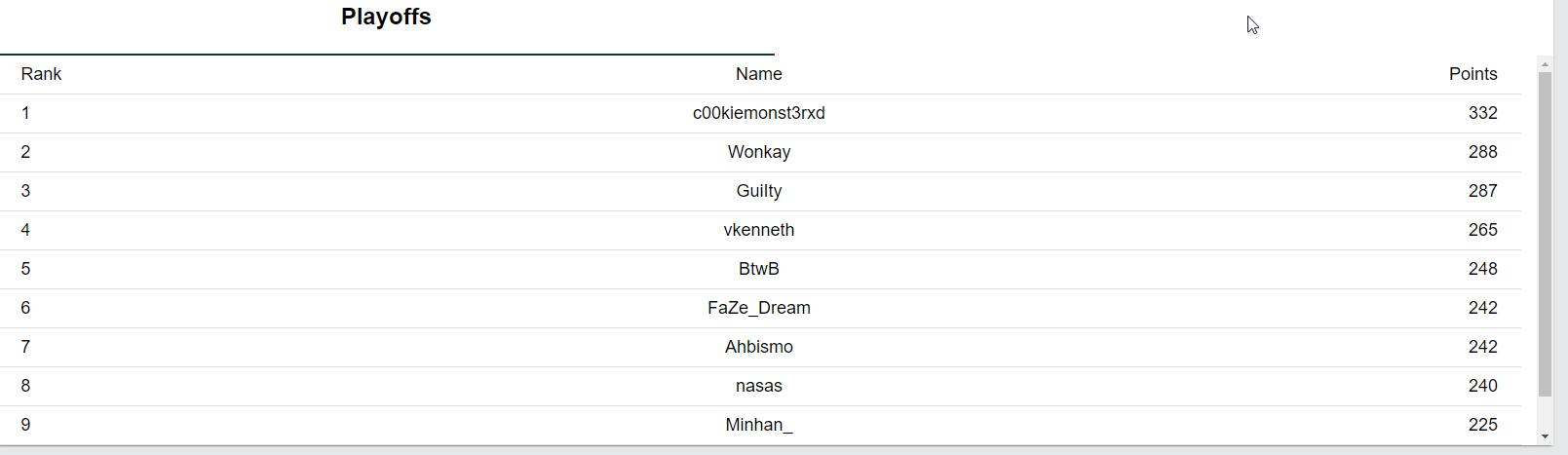
Task: Click the 332 points value
Action: pyautogui.click(x=1482, y=113)
